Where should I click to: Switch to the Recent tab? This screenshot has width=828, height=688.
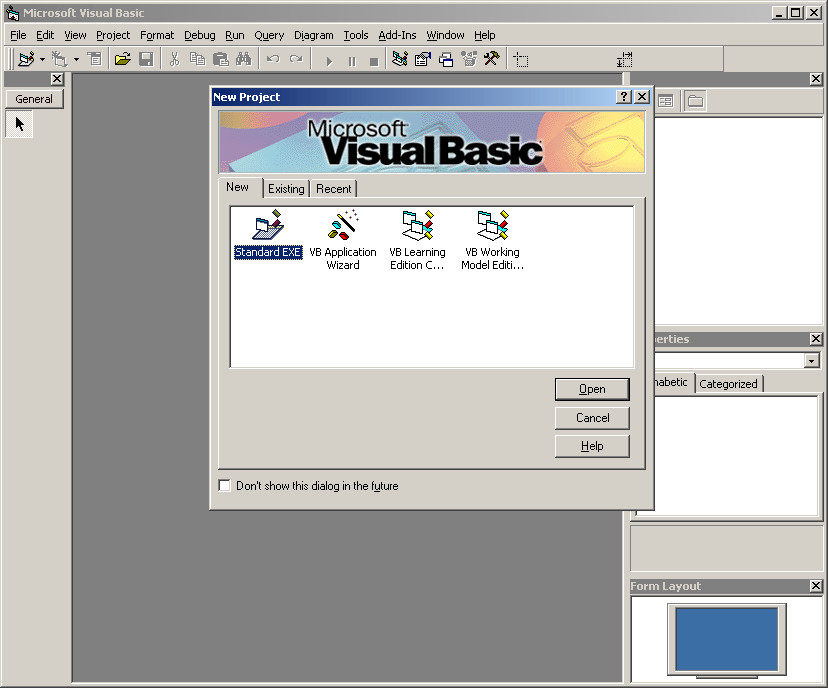(x=334, y=189)
